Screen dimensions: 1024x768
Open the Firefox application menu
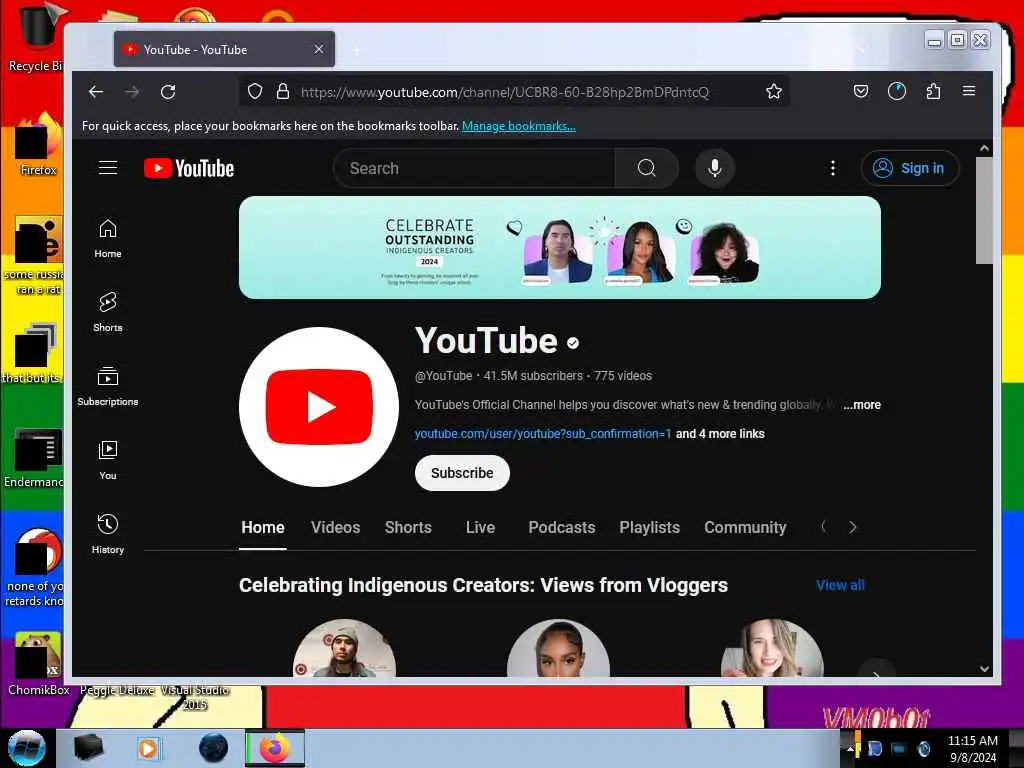coord(969,91)
